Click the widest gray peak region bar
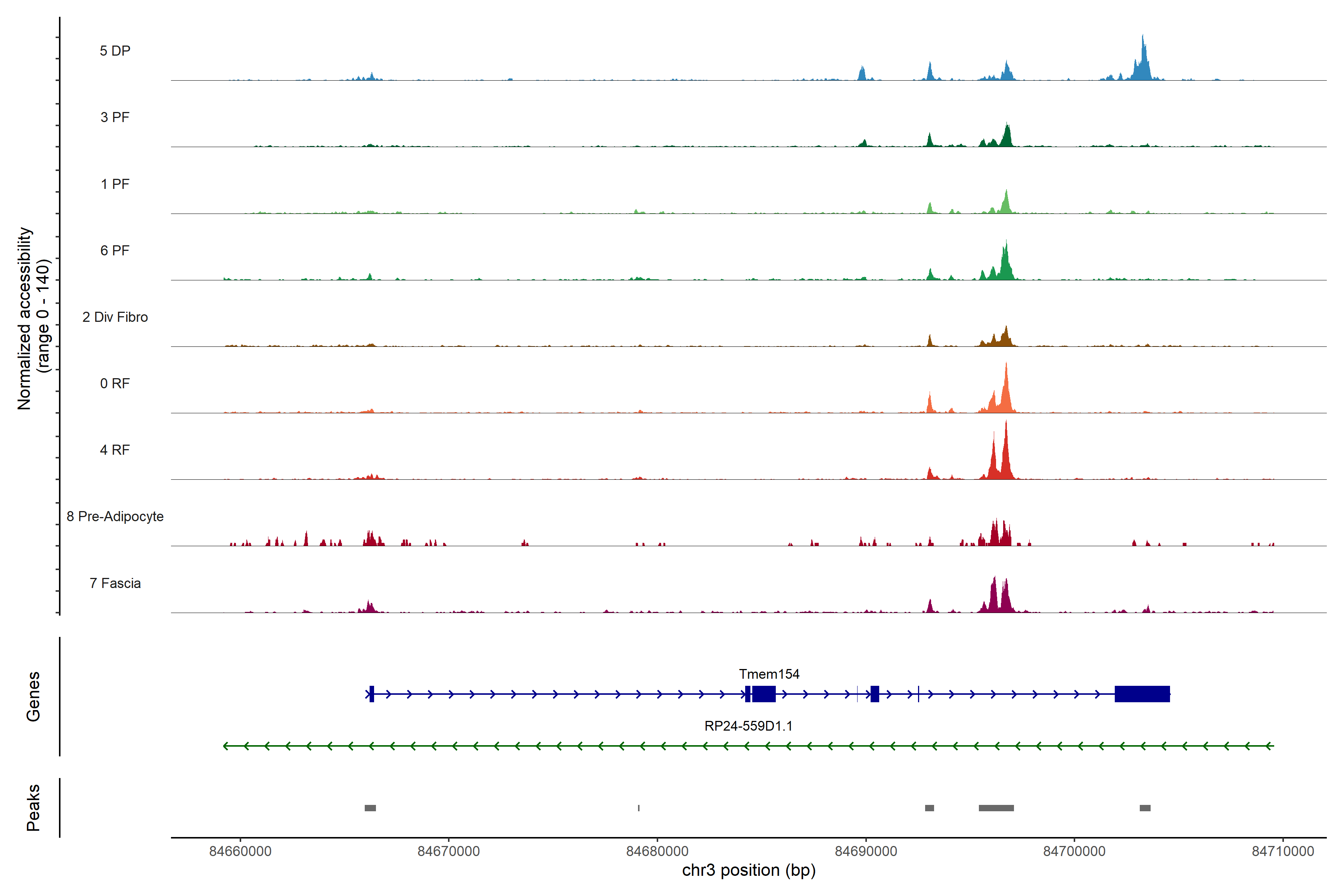Viewport: 1344px width, 896px height. coord(996,808)
